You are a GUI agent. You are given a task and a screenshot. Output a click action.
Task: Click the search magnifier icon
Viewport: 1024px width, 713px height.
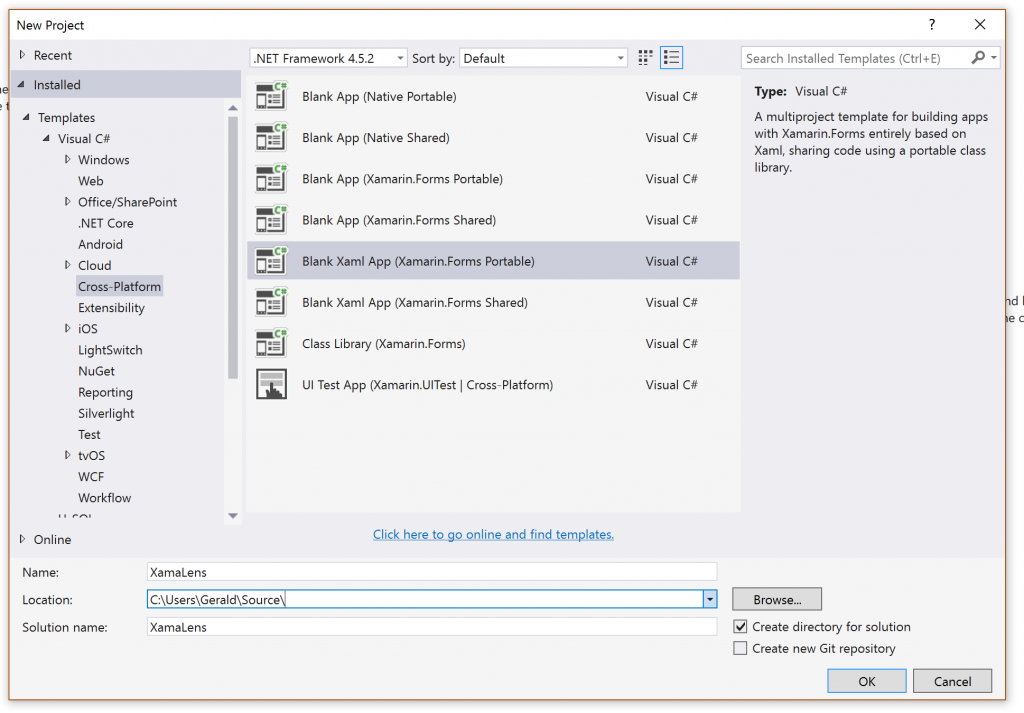(x=978, y=58)
